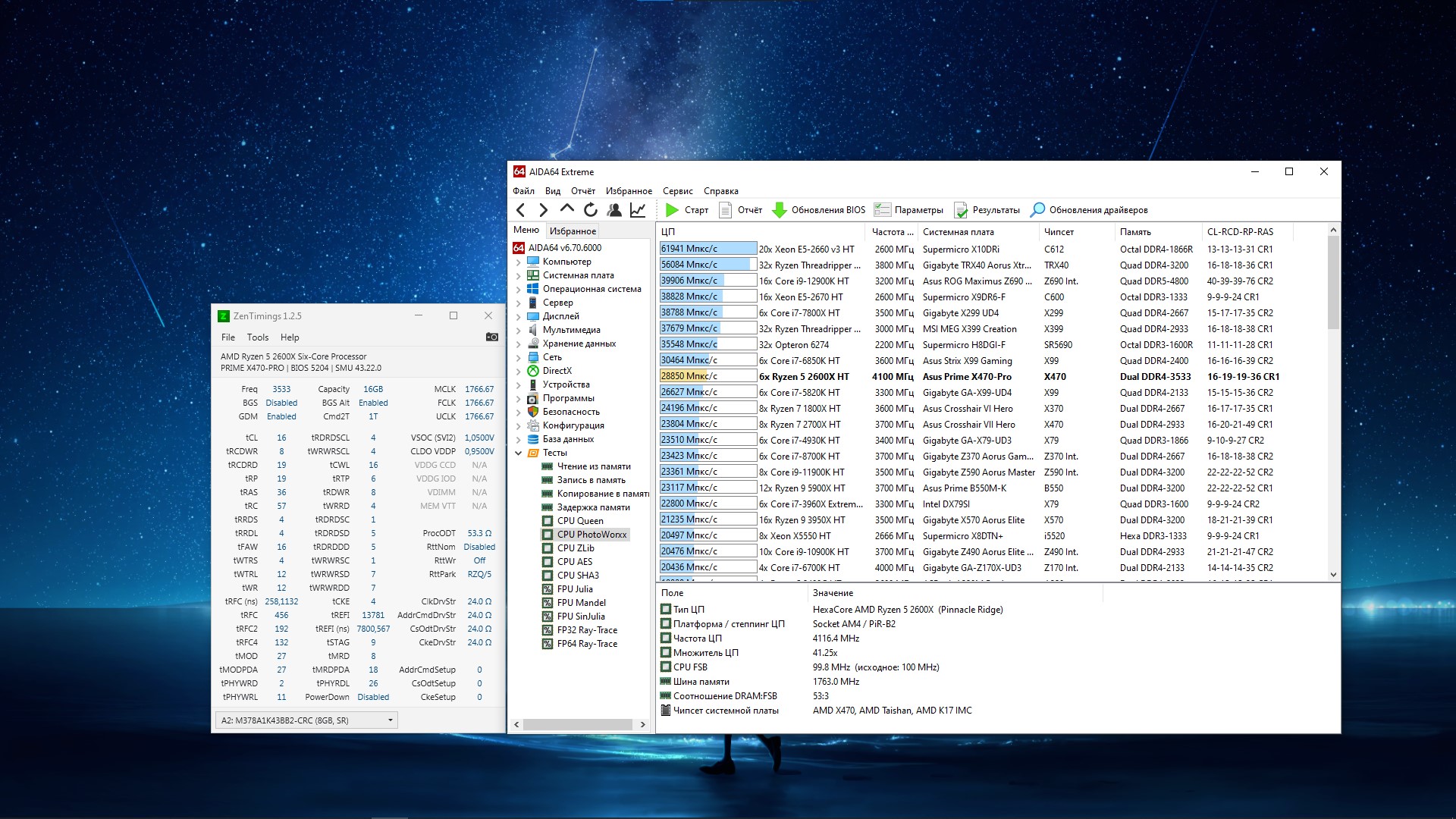Select the CPU Queen benchmark item
Screen dimensions: 1456x819
click(x=579, y=521)
